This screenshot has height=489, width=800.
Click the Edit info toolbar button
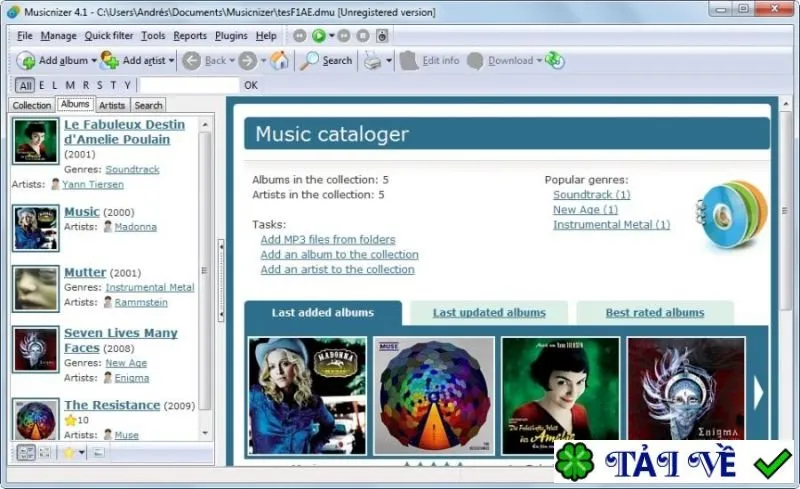point(430,61)
